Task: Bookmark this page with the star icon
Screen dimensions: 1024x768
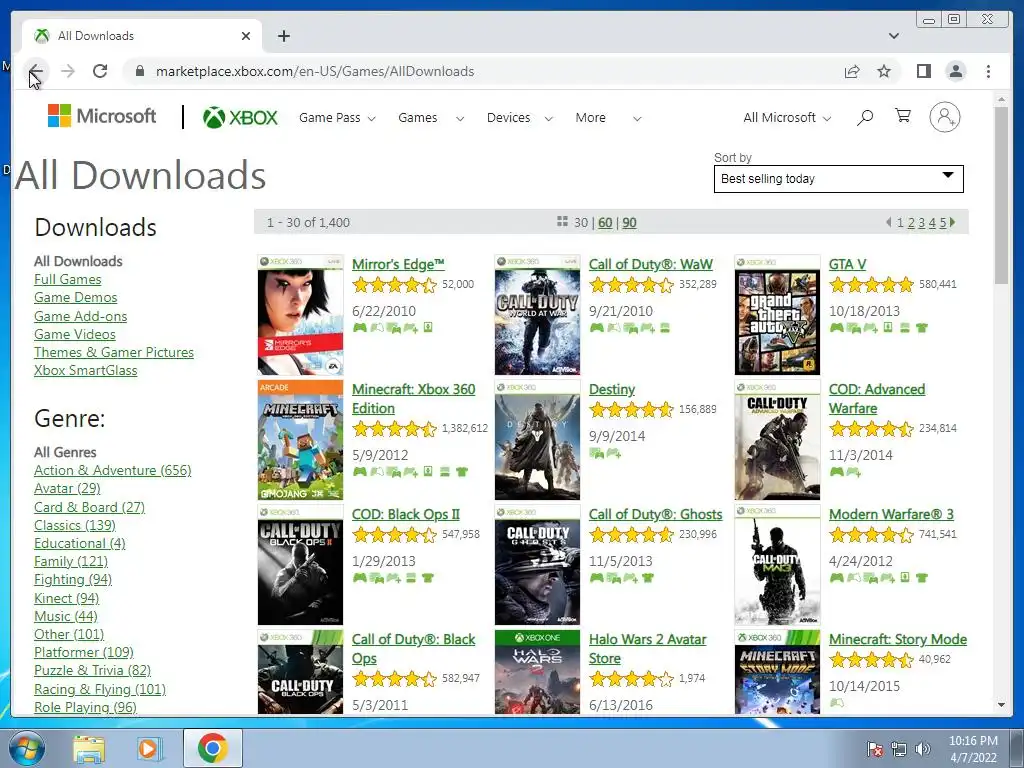Action: click(x=884, y=71)
